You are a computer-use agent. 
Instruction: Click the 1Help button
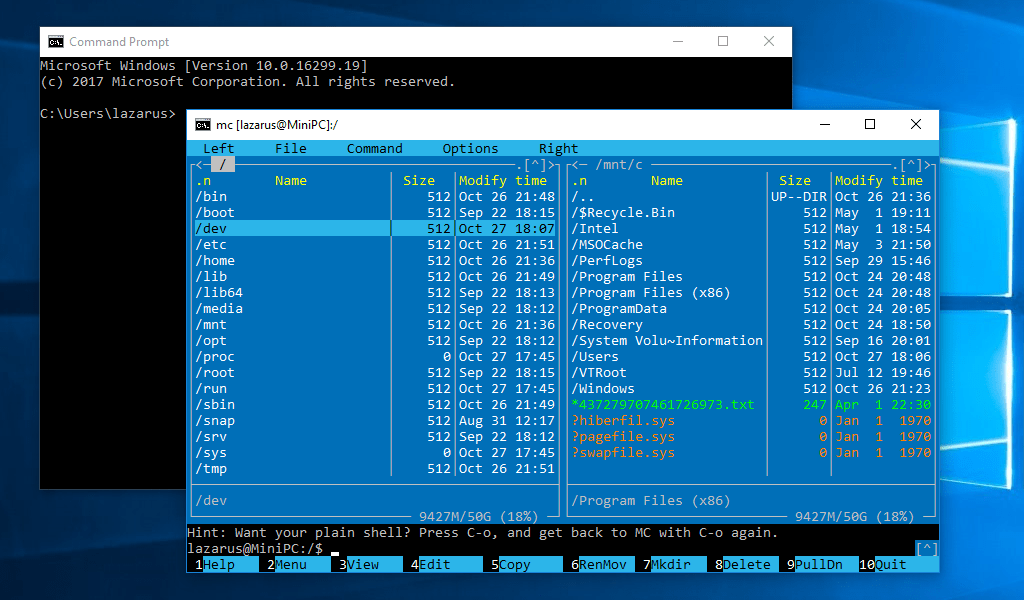click(x=222, y=564)
